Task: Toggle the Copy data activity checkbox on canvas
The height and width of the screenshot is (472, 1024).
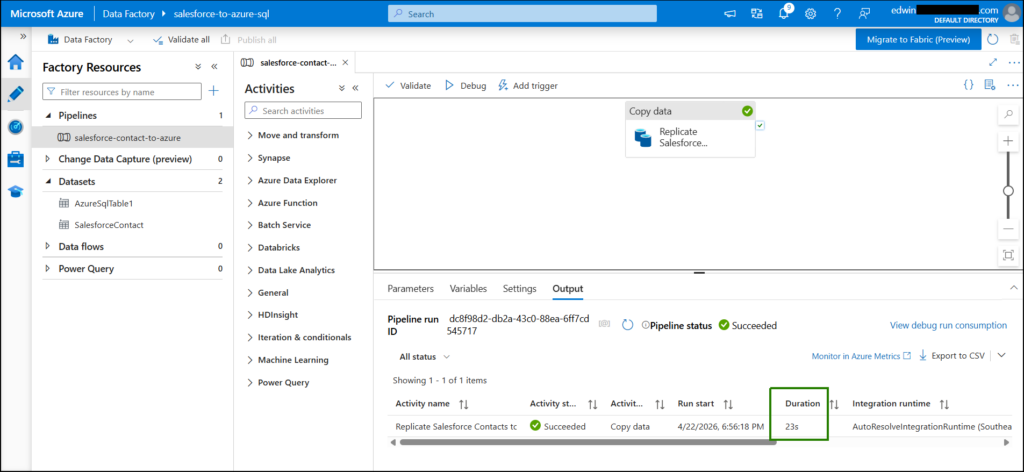Action: tap(760, 125)
